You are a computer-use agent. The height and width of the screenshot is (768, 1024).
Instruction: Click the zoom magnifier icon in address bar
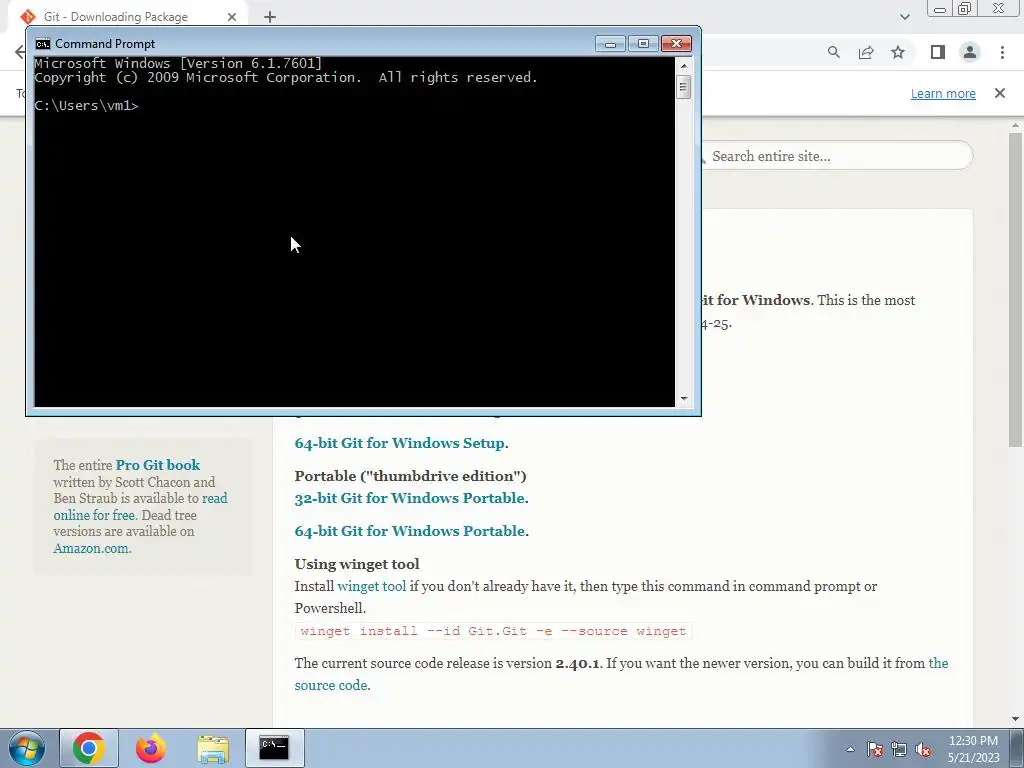click(834, 52)
